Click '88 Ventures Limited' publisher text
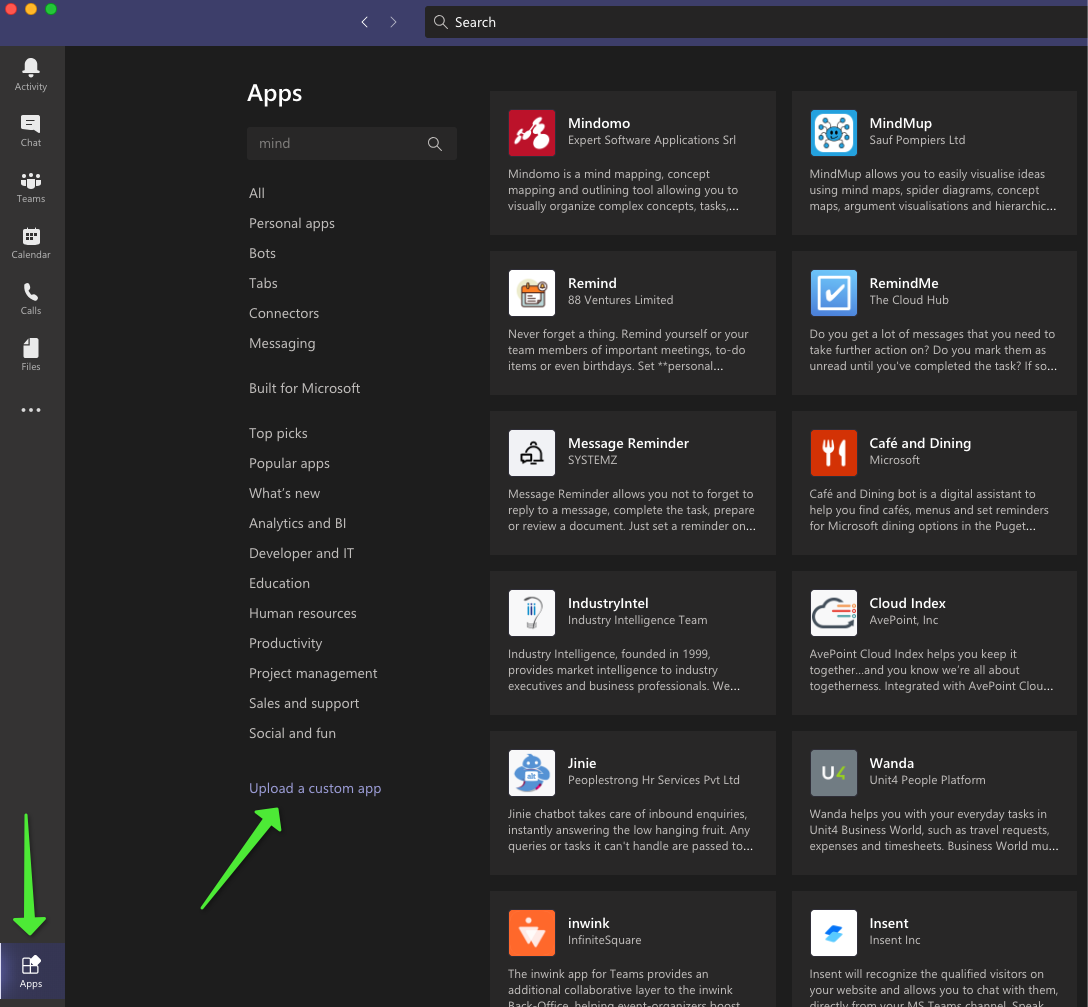The width and height of the screenshot is (1088, 1007). click(620, 300)
